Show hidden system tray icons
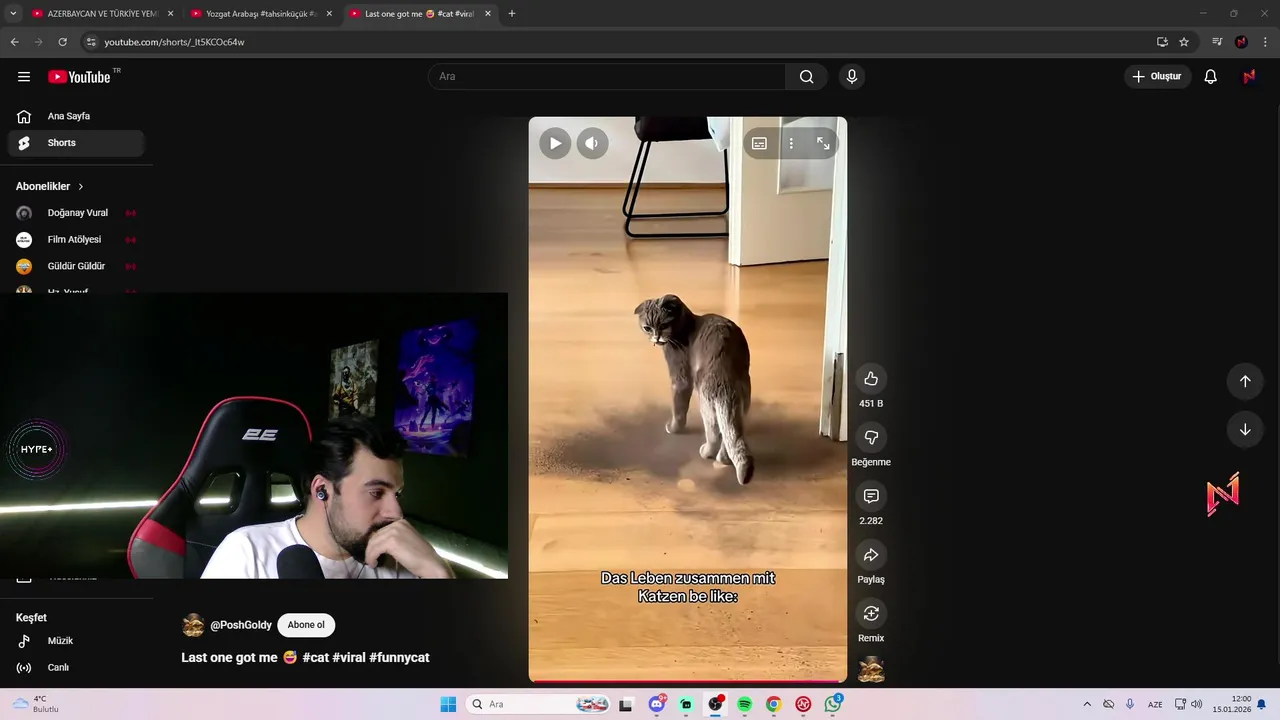This screenshot has width=1280, height=720. [1087, 704]
